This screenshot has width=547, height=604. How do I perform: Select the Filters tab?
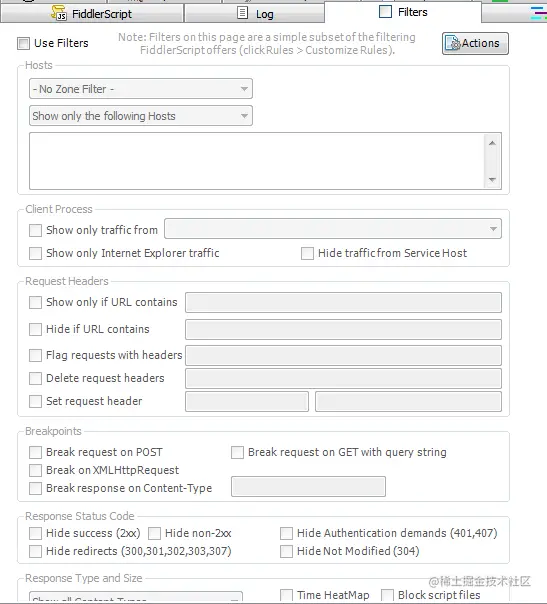[x=403, y=12]
